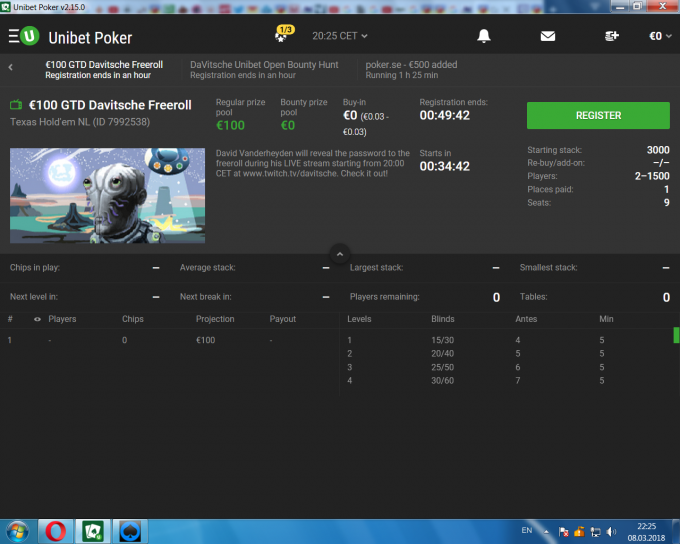Image resolution: width=680 pixels, height=544 pixels.
Task: Click the levels table scrollbar thumb
Action: [x=676, y=335]
